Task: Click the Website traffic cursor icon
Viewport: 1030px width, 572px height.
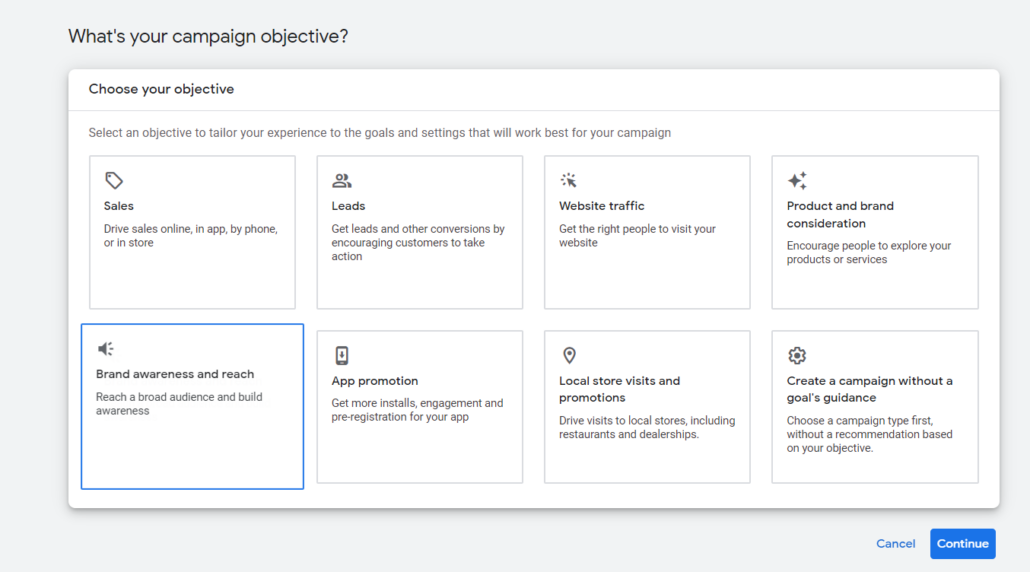Action: (x=568, y=180)
